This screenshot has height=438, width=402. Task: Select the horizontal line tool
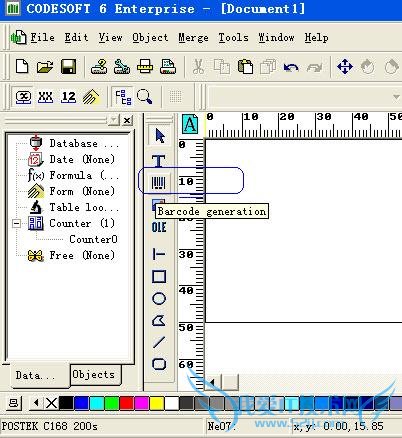click(x=159, y=254)
